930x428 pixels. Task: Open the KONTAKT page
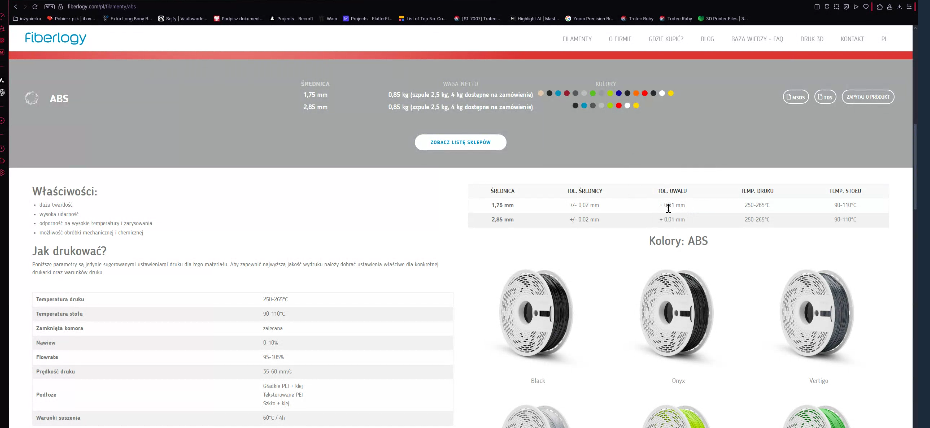coord(852,39)
